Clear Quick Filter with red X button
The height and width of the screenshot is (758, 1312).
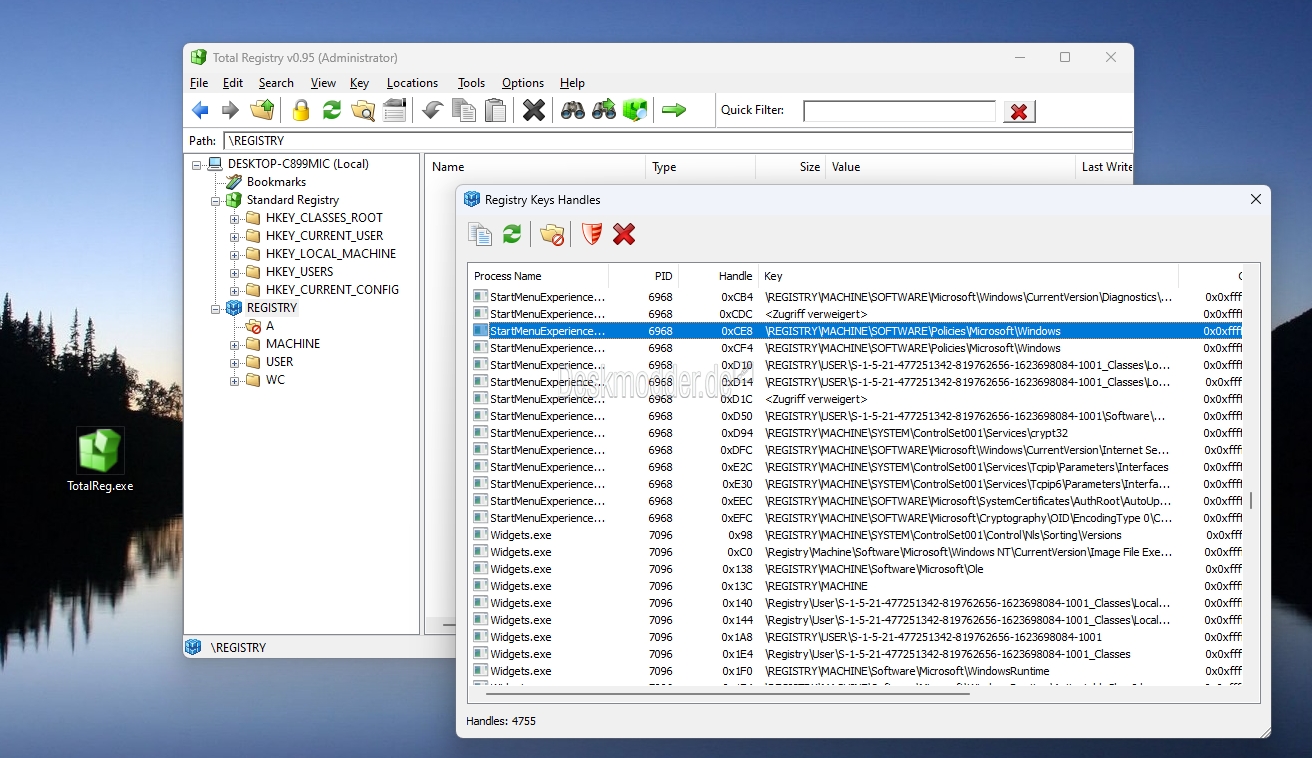[1019, 111]
